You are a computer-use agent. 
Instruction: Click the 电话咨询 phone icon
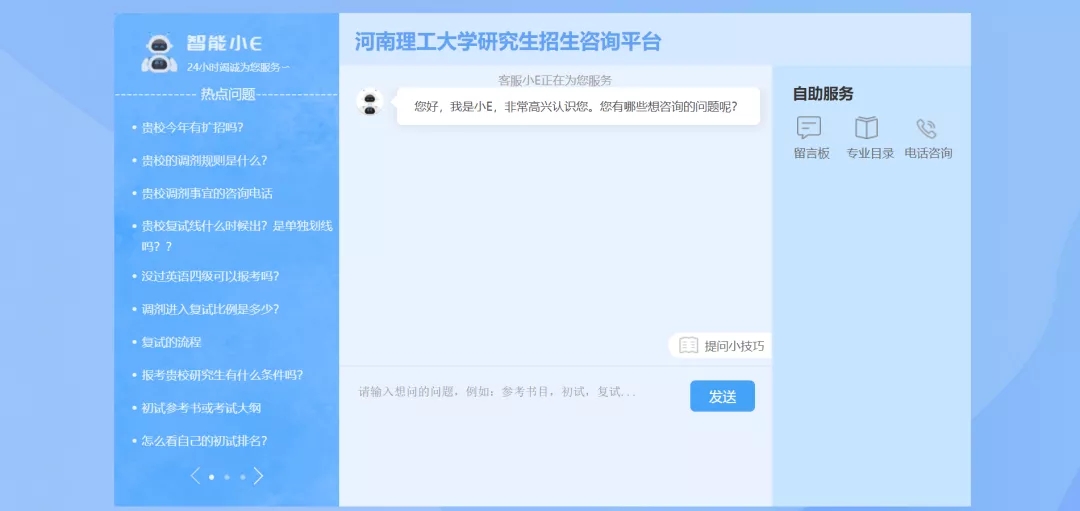[927, 128]
